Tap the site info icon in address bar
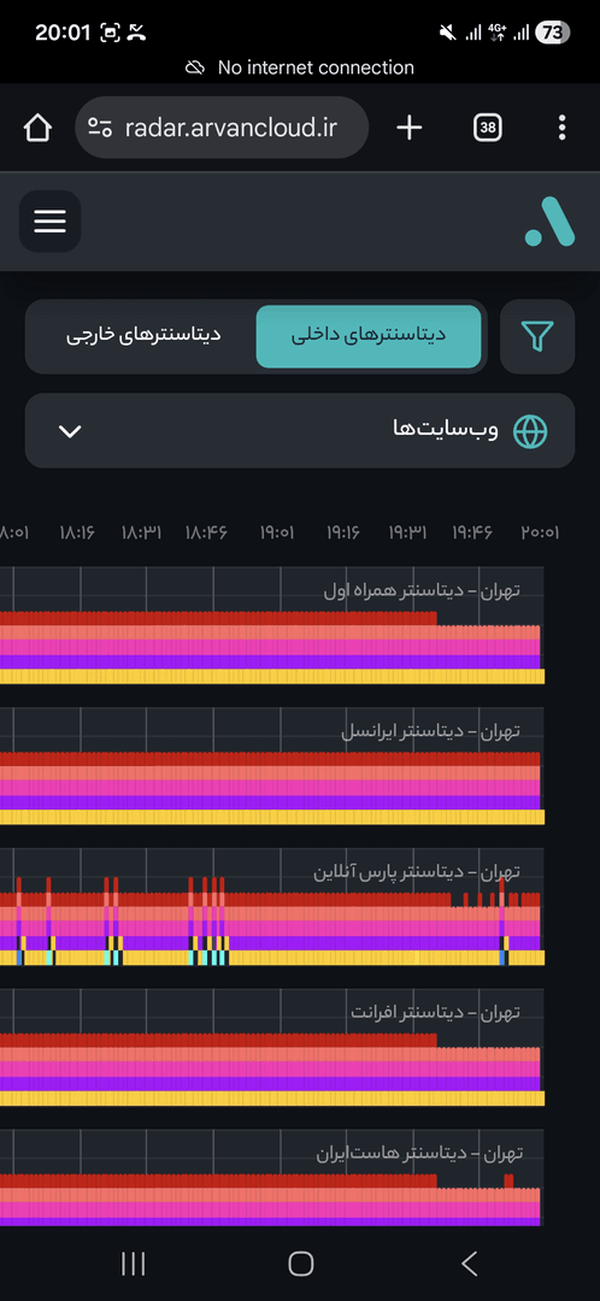This screenshot has width=600, height=1301. pyautogui.click(x=100, y=128)
